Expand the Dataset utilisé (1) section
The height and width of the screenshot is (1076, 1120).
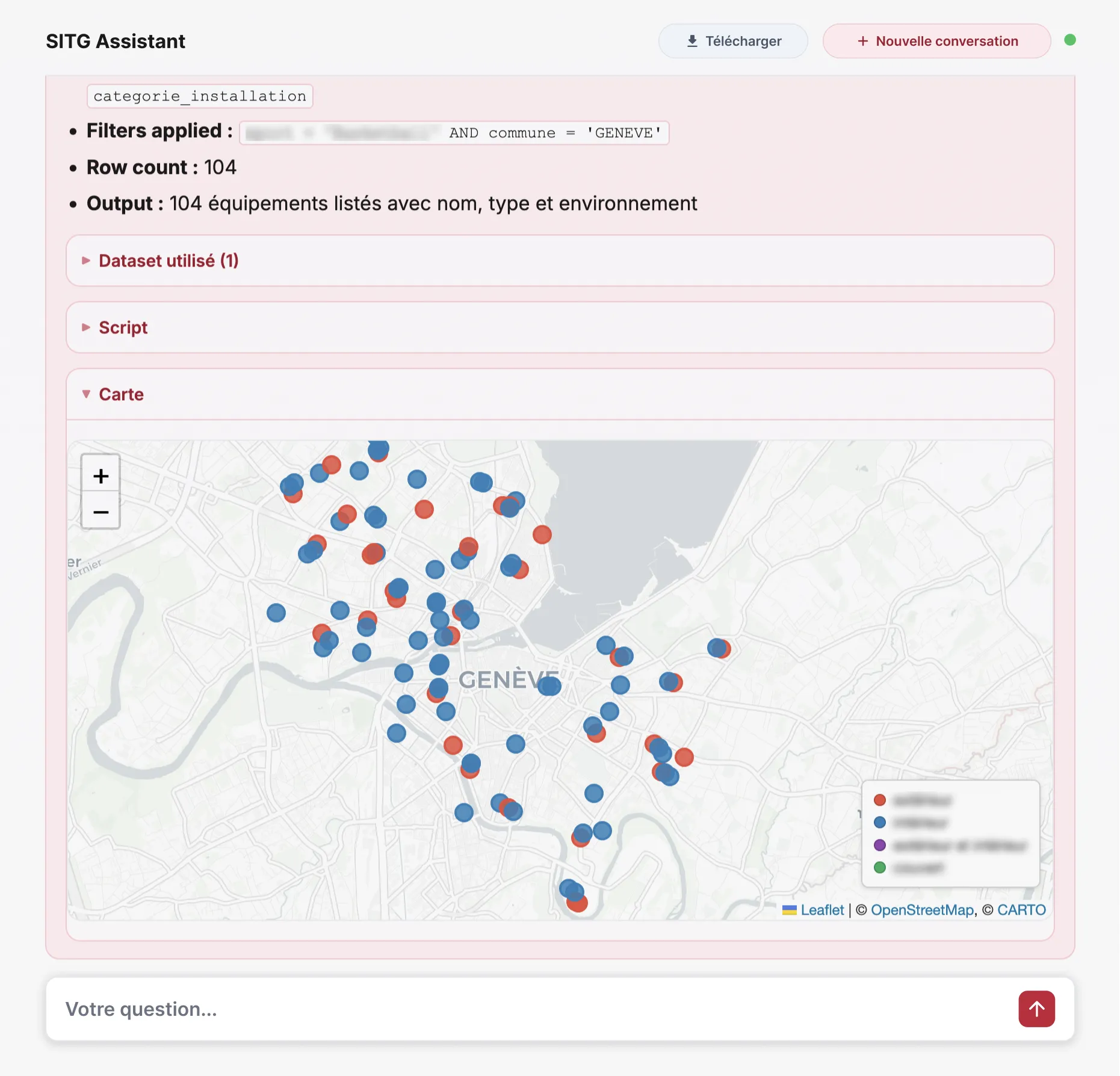click(x=560, y=261)
